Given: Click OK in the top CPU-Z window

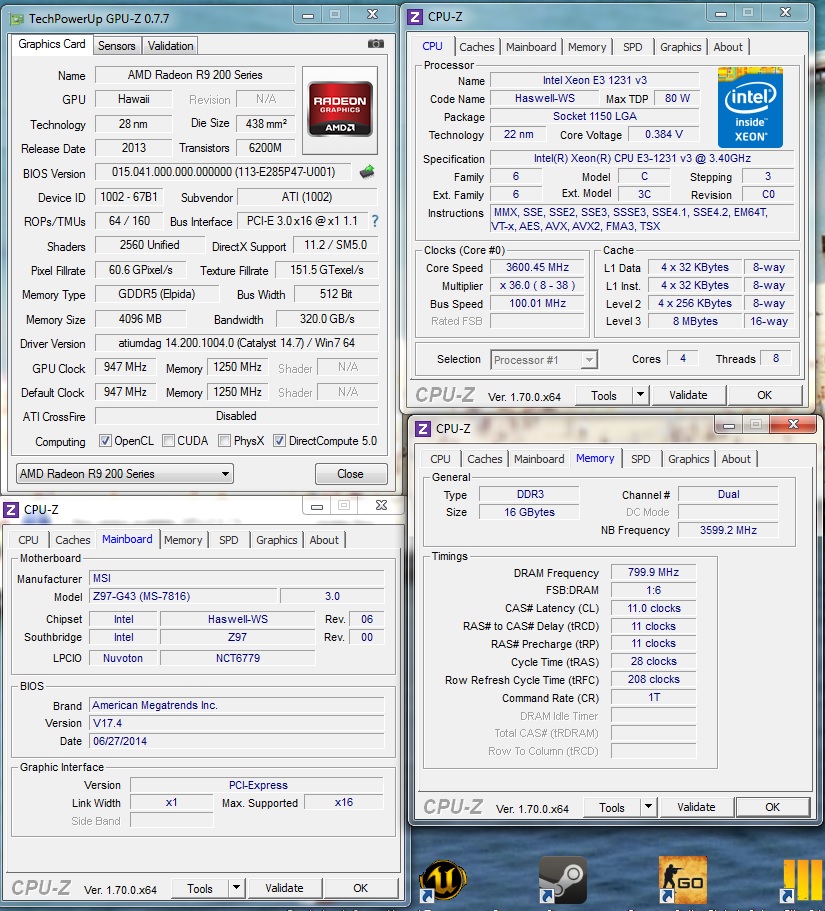Looking at the screenshot, I should click(x=764, y=395).
